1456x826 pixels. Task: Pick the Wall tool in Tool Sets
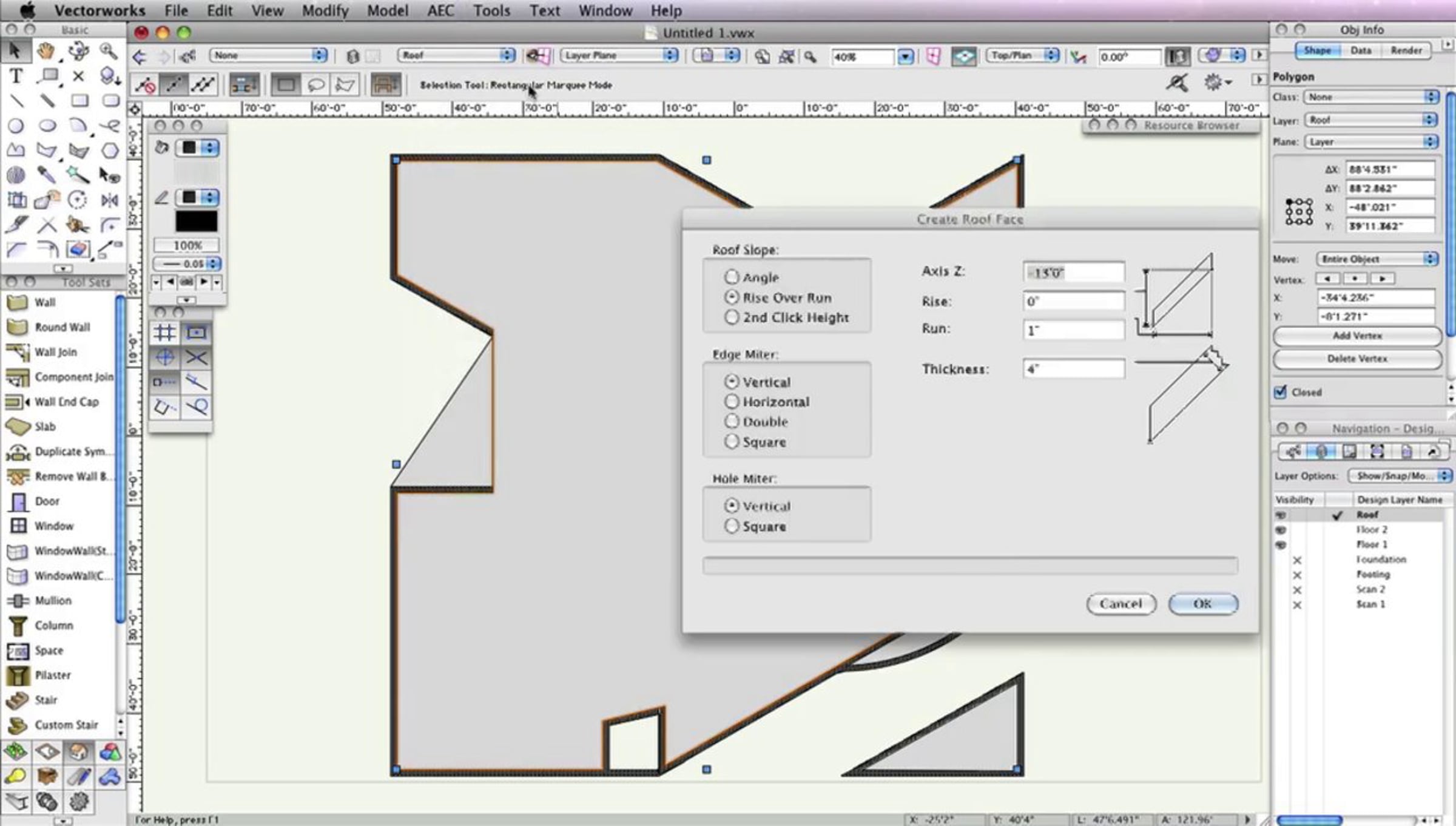pyautogui.click(x=44, y=302)
